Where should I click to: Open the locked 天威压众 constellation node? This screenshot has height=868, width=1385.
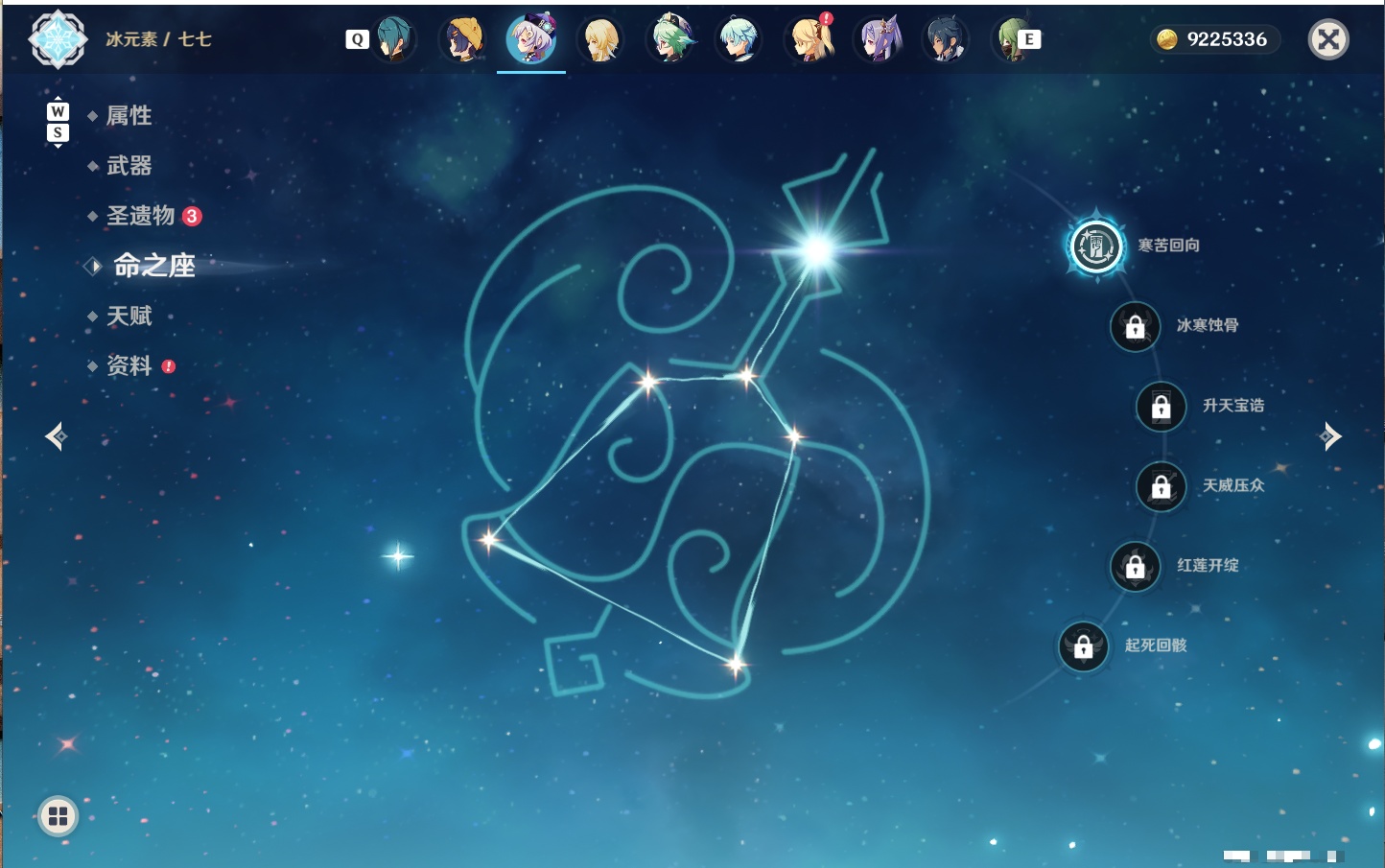coord(1161,486)
